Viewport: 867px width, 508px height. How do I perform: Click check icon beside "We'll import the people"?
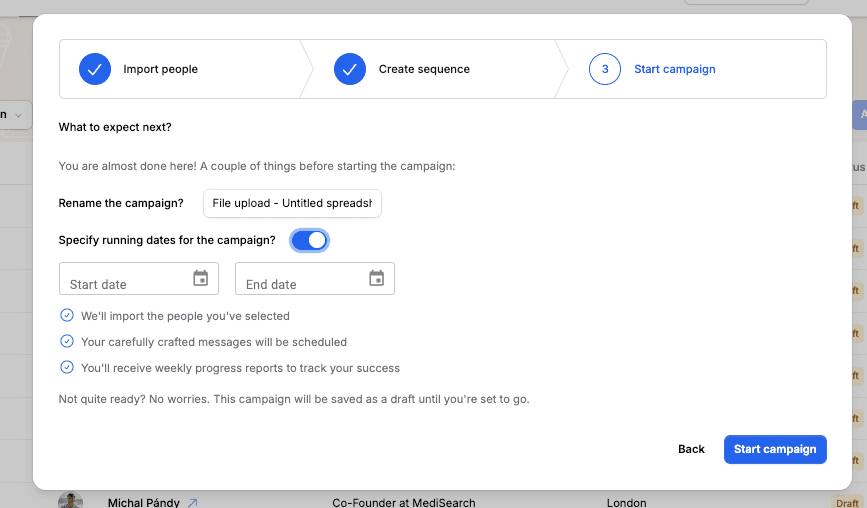pos(67,315)
